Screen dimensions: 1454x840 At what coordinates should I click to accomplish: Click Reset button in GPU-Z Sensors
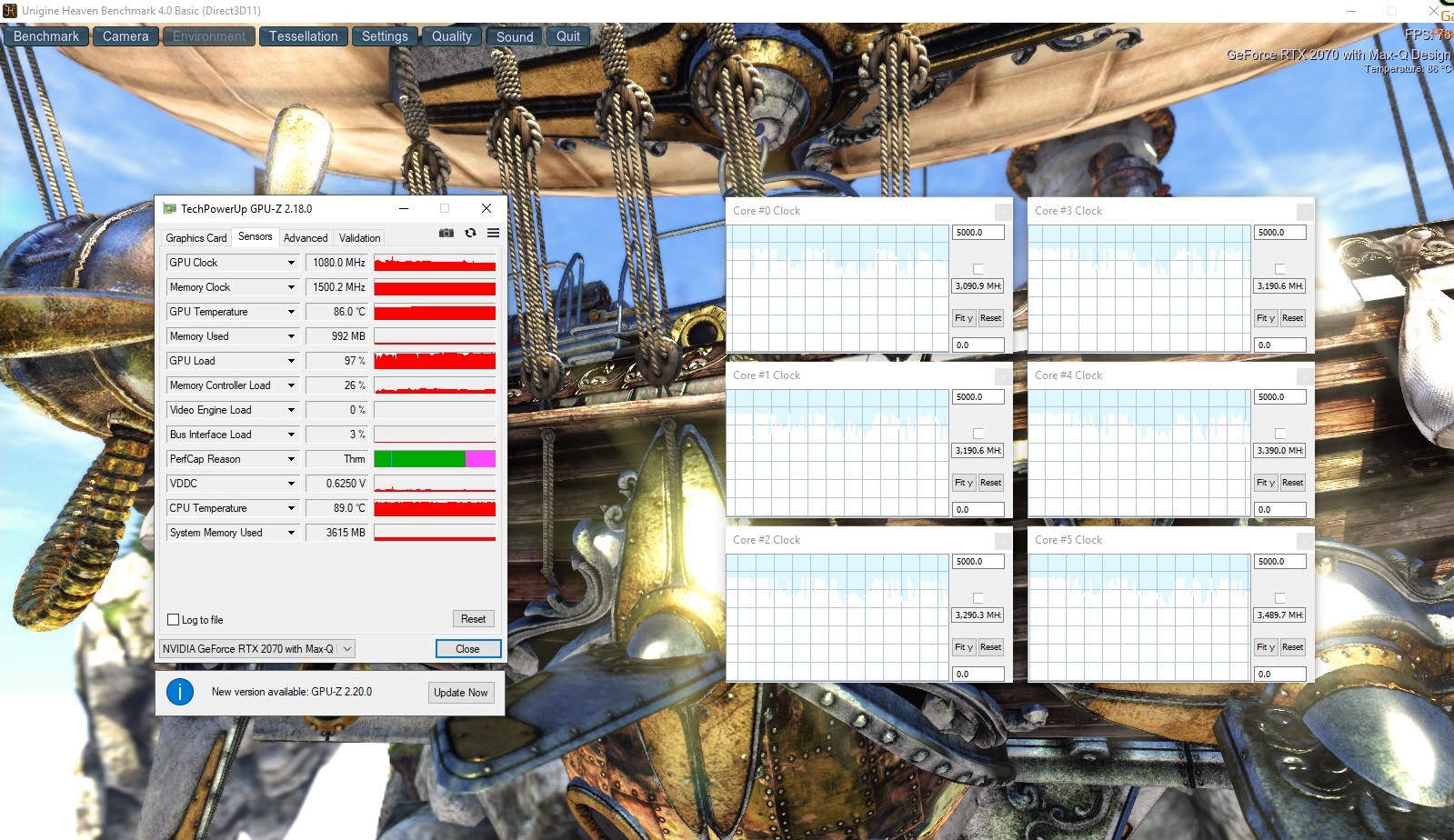[x=473, y=619]
